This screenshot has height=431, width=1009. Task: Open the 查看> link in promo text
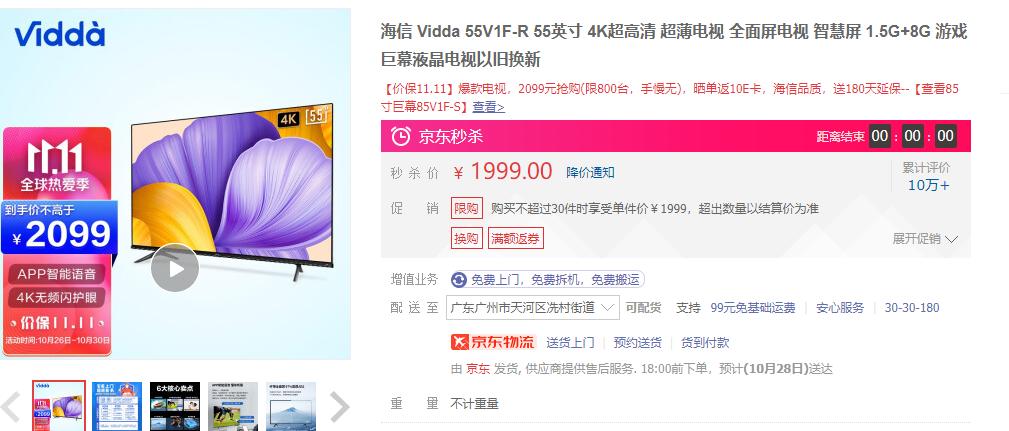click(x=488, y=107)
